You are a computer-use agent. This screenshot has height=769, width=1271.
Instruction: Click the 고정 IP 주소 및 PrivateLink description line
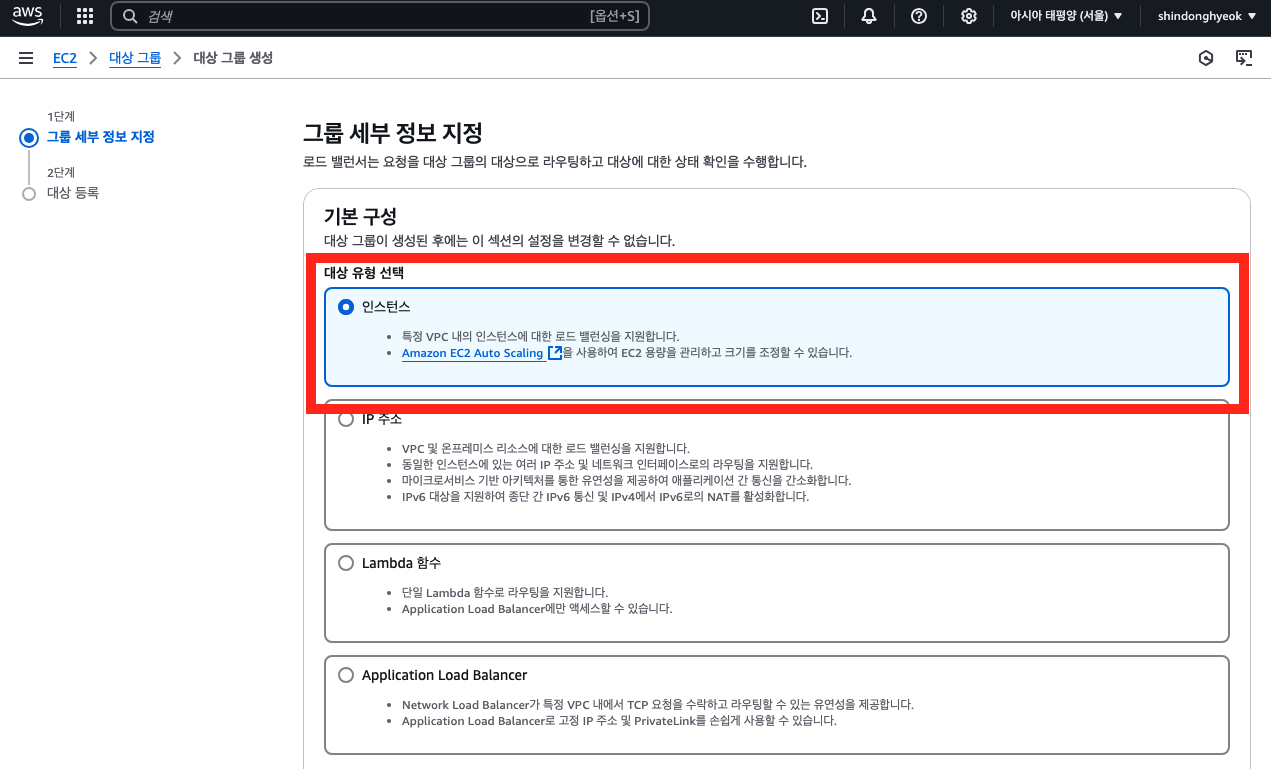point(619,720)
